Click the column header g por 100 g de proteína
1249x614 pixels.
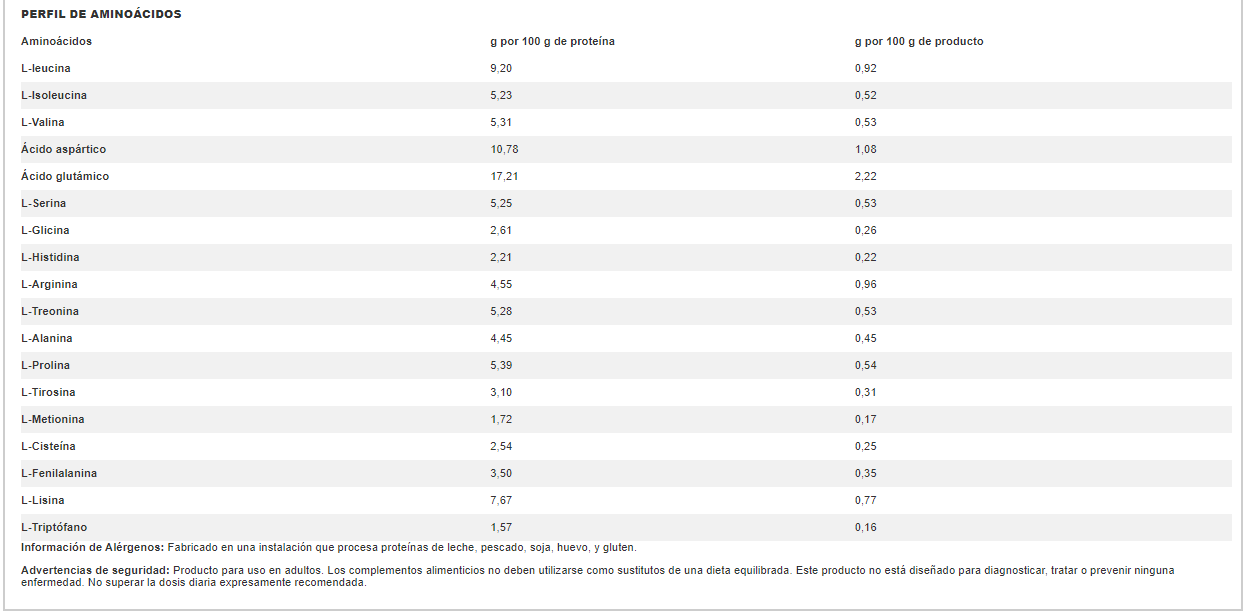click(x=552, y=41)
